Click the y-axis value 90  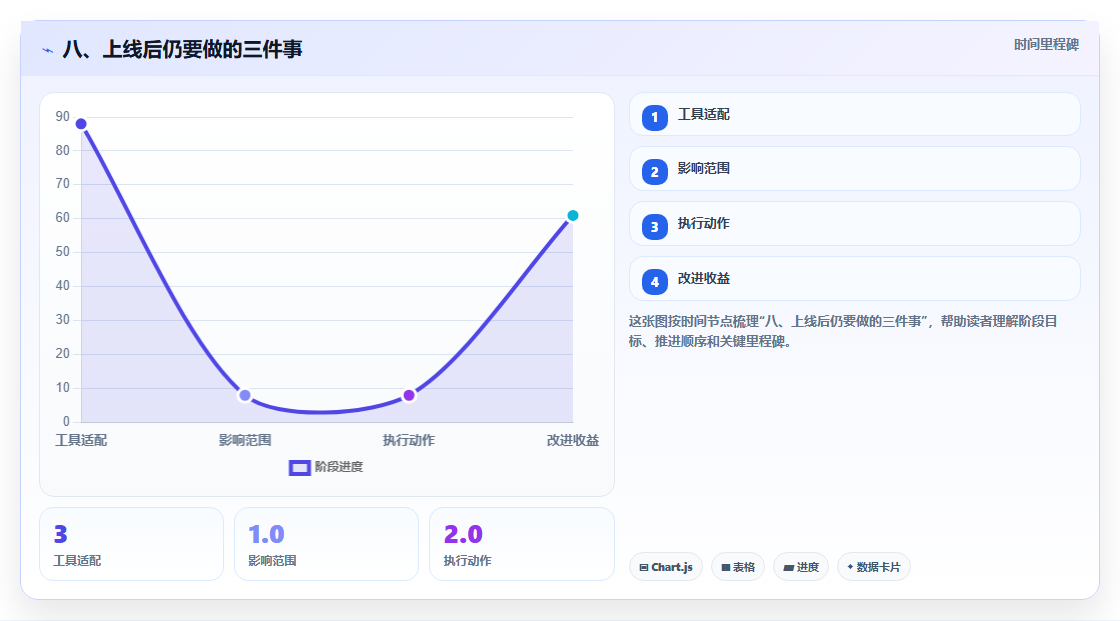[63, 116]
